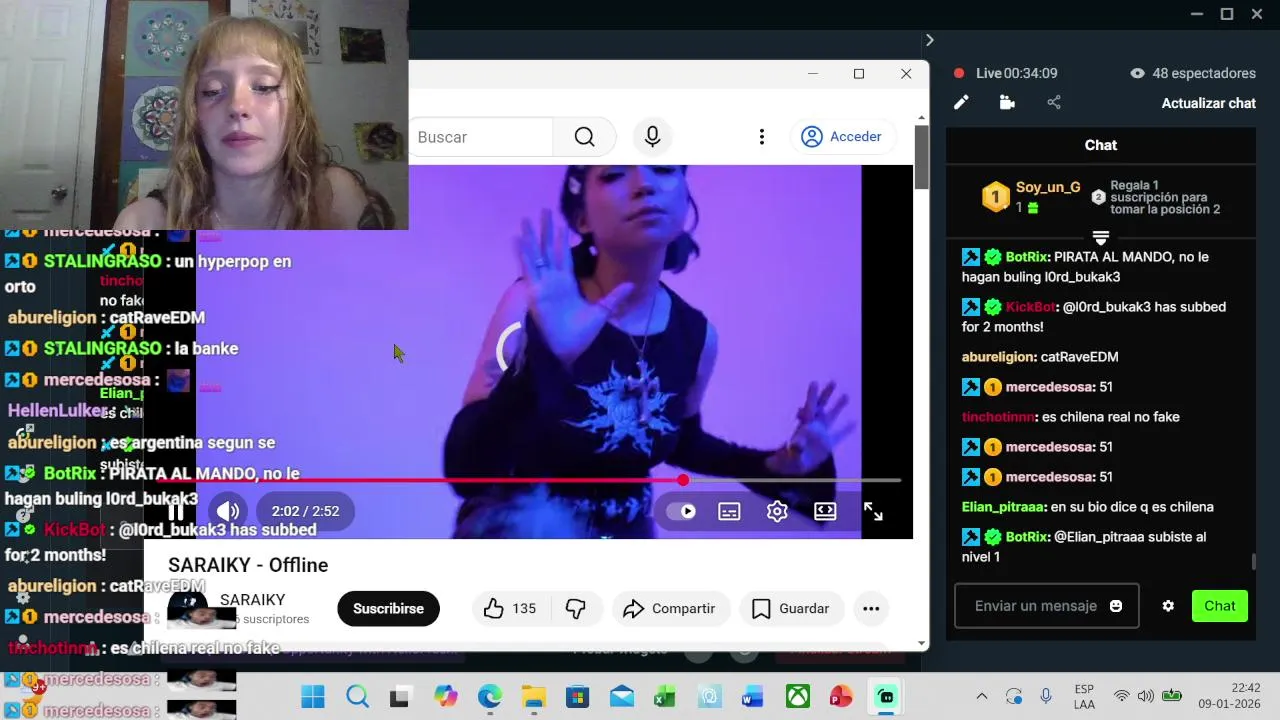
Task: Click the chat panel scrollbar thumb
Action: click(x=1254, y=562)
